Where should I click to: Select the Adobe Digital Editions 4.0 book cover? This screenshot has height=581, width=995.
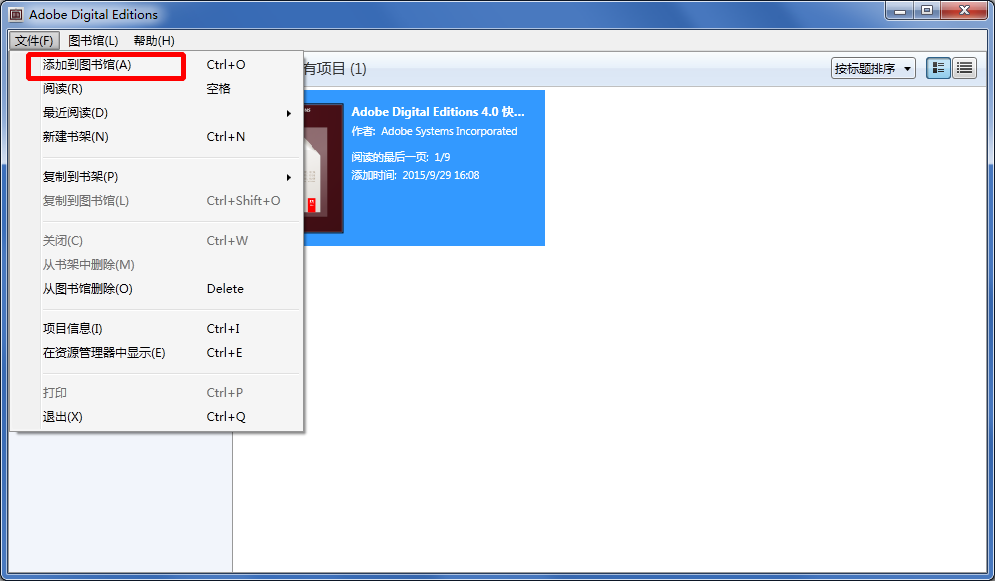(324, 168)
